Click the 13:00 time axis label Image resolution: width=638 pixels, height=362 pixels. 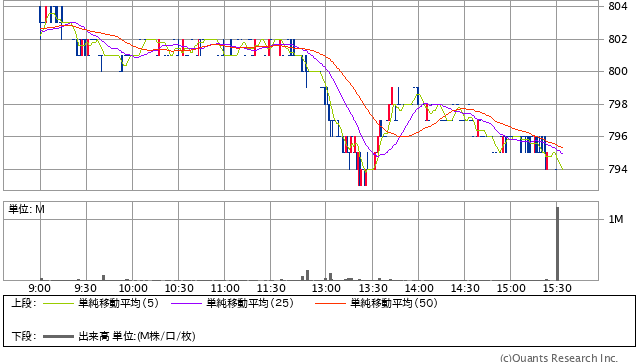pos(326,288)
